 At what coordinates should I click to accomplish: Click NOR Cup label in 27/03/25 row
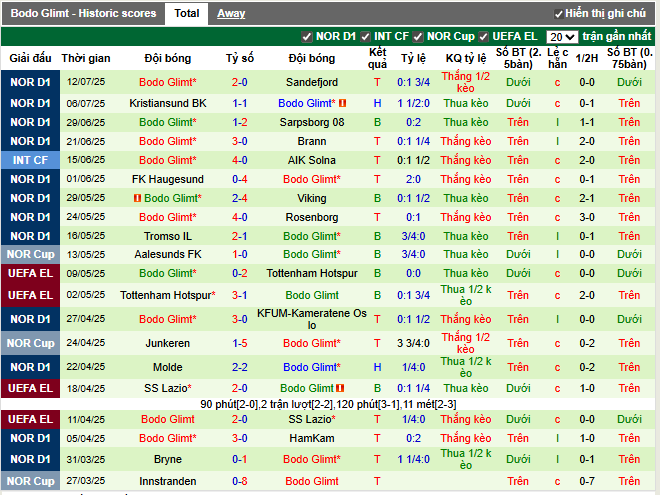click(30, 481)
